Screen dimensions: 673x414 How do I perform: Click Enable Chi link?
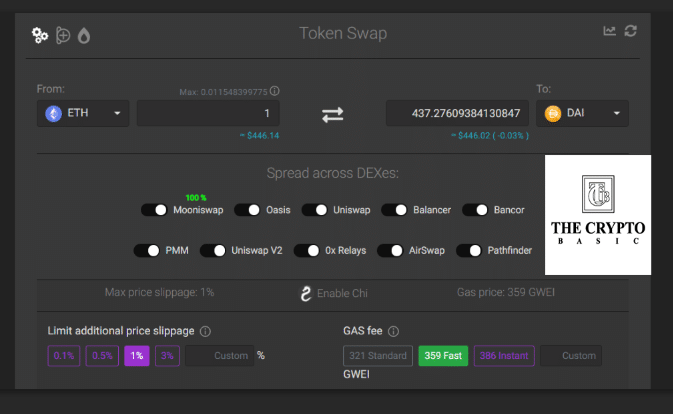(342, 293)
